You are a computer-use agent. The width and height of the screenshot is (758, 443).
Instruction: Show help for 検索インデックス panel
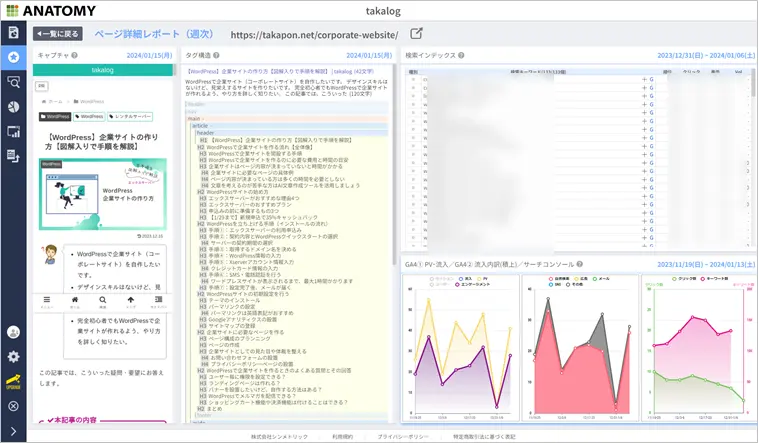[x=461, y=55]
